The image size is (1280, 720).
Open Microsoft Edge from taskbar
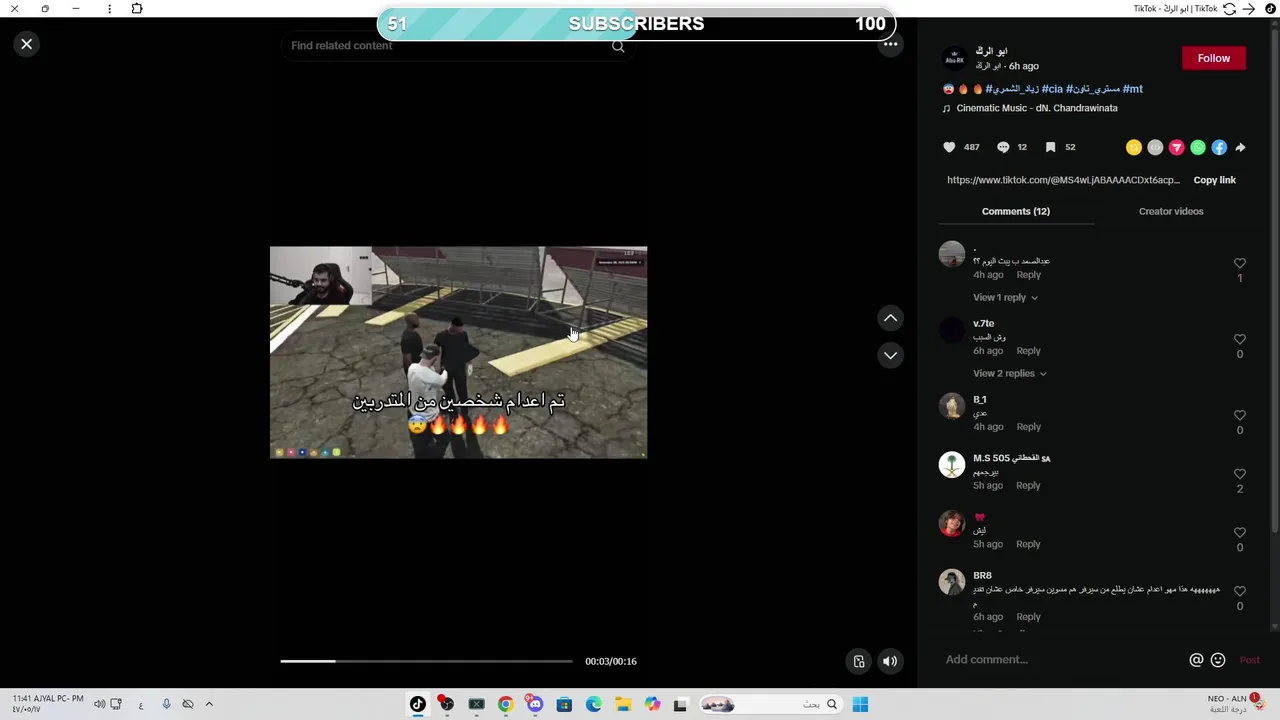(594, 705)
